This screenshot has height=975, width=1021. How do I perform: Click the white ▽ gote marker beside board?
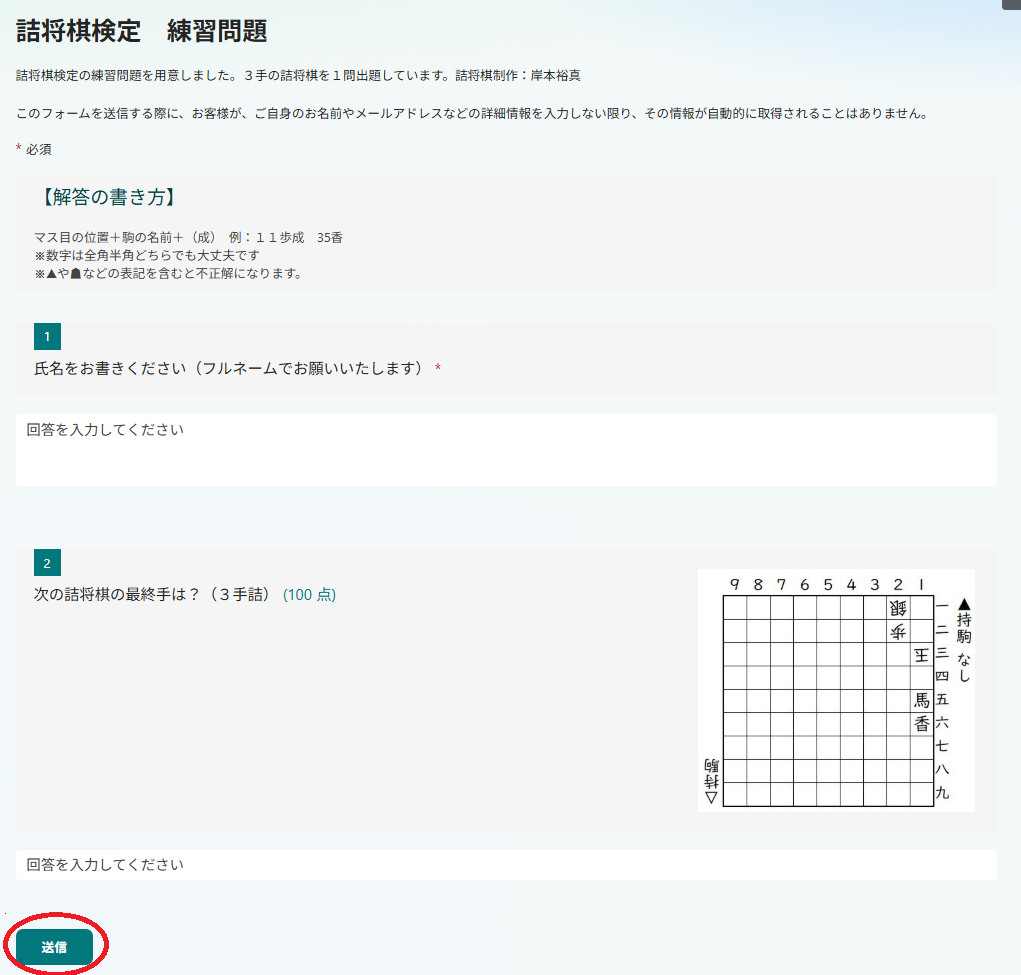pyautogui.click(x=711, y=798)
